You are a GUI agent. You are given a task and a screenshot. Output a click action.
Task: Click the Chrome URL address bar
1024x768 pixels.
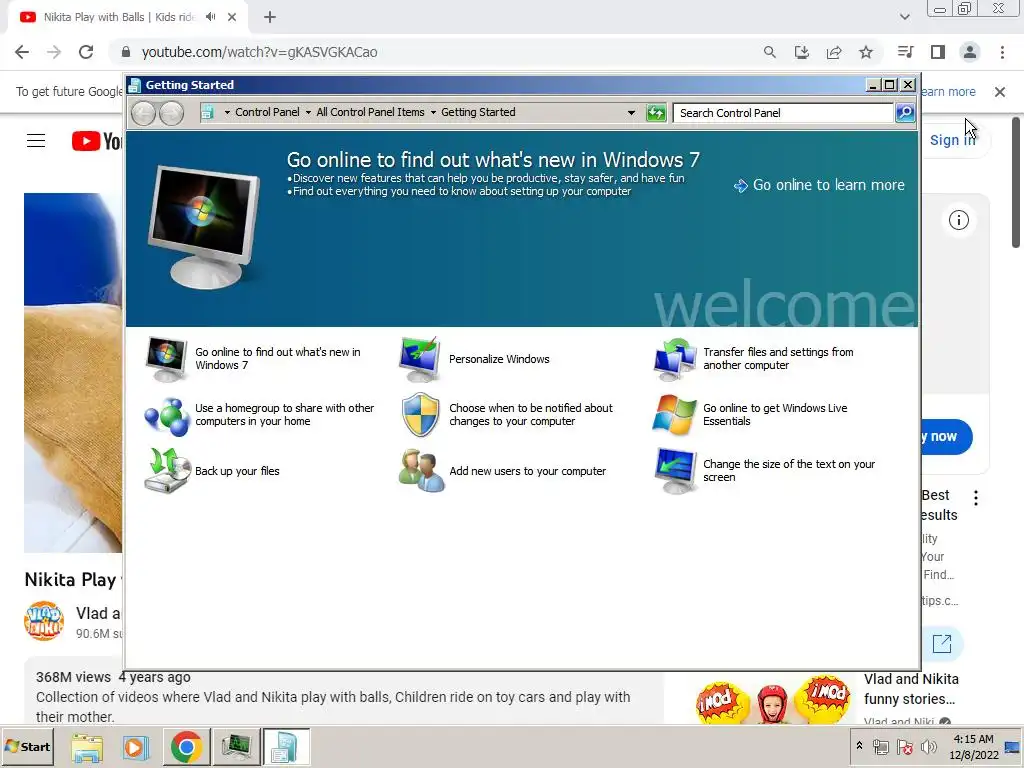click(x=431, y=52)
